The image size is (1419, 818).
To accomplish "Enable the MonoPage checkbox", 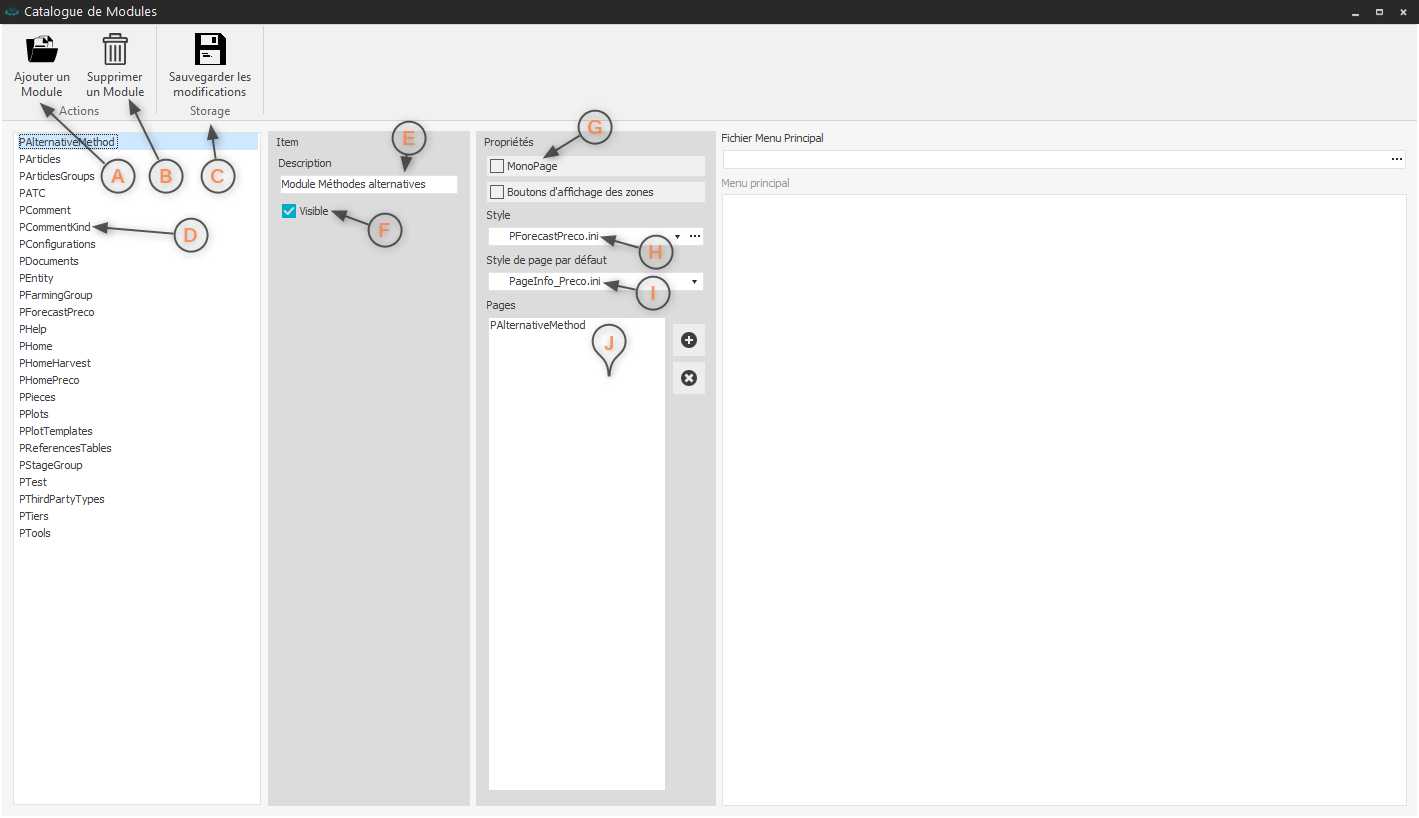I will point(497,166).
